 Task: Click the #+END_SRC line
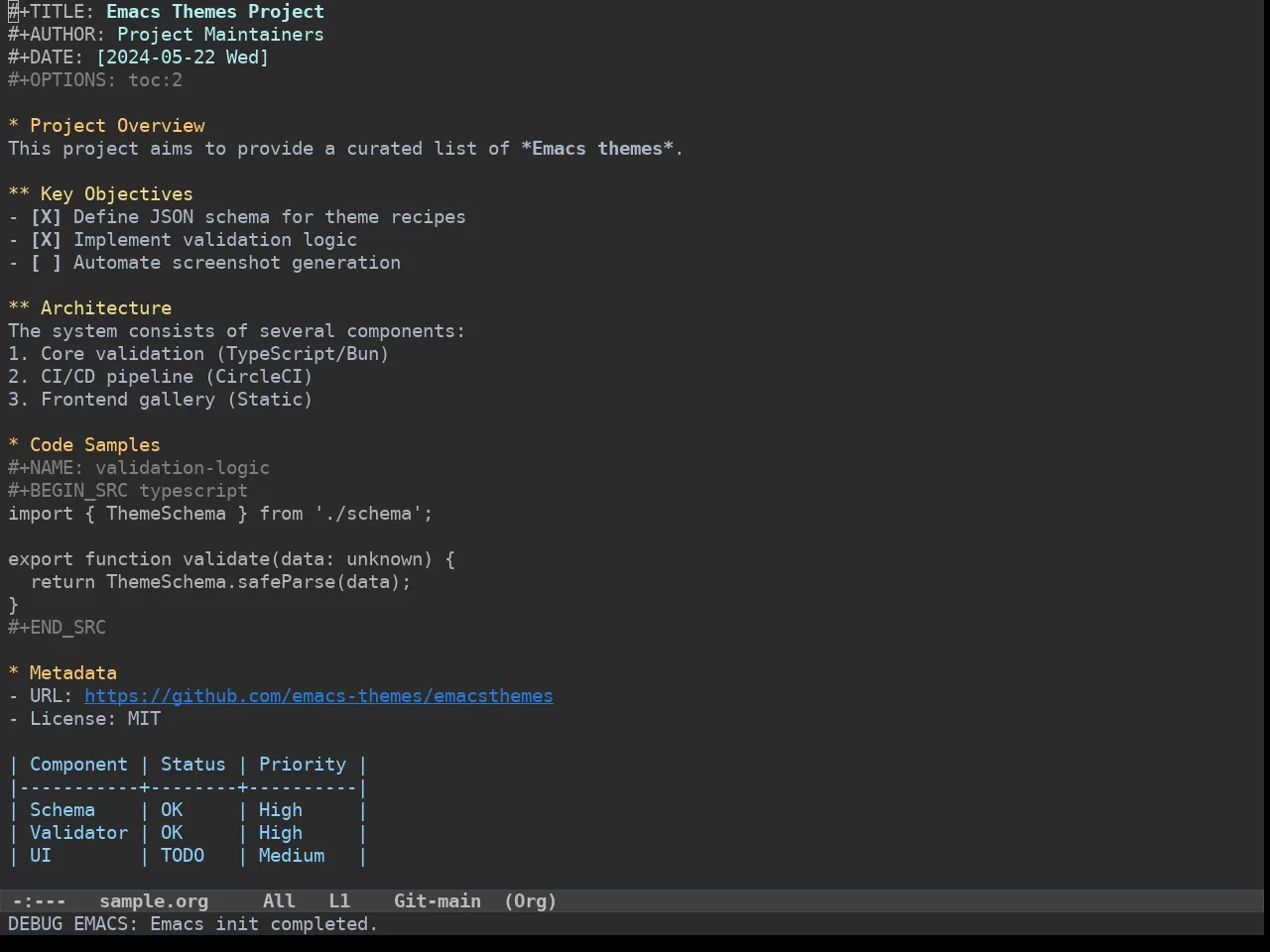57,628
